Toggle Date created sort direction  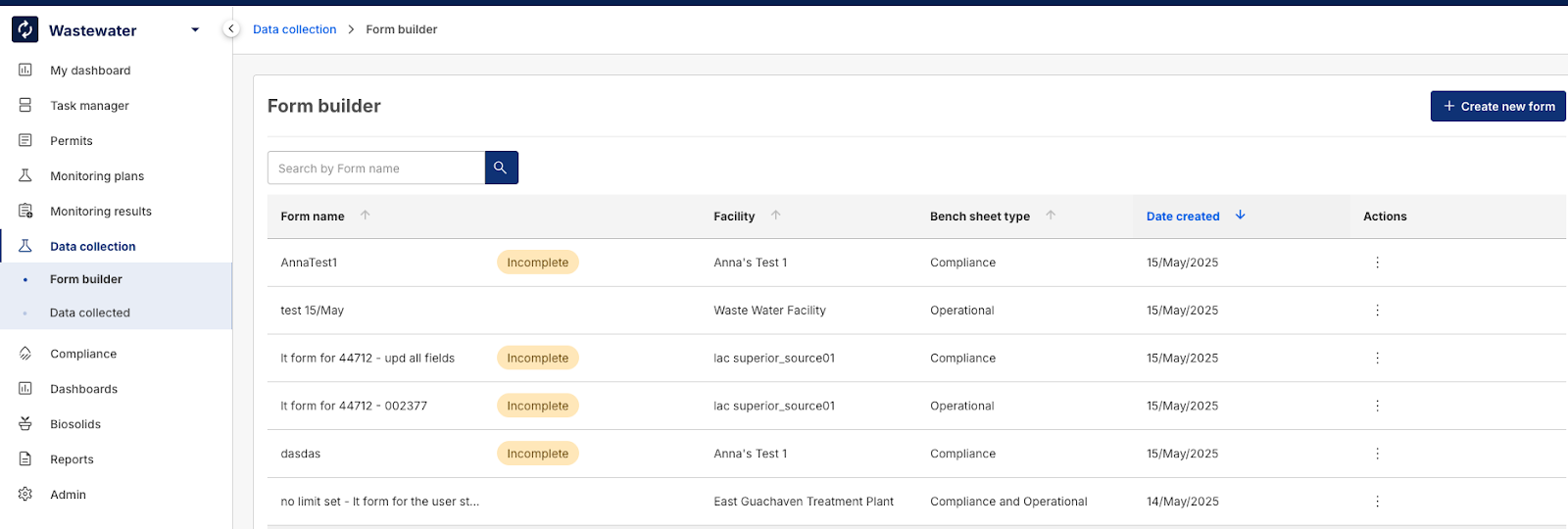pos(1240,216)
